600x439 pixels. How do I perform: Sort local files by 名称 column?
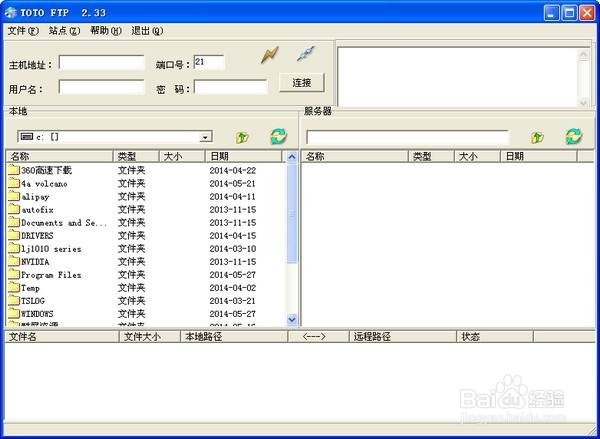59,156
